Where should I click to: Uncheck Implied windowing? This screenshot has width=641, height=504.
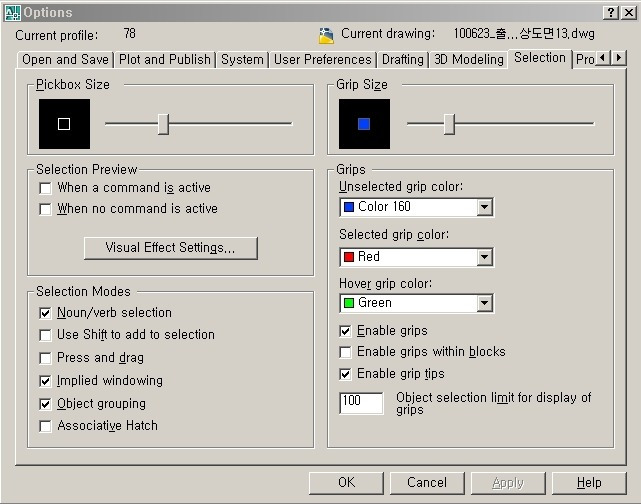click(45, 381)
